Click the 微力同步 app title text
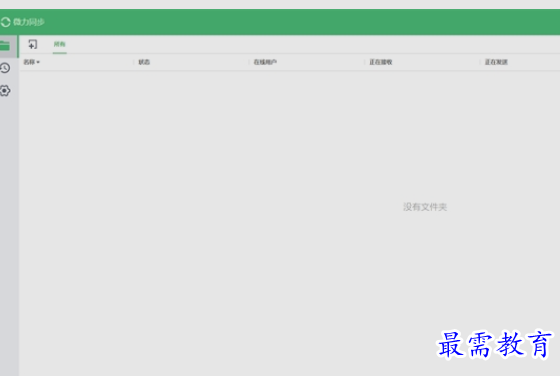This screenshot has width=560, height=376. tap(29, 22)
